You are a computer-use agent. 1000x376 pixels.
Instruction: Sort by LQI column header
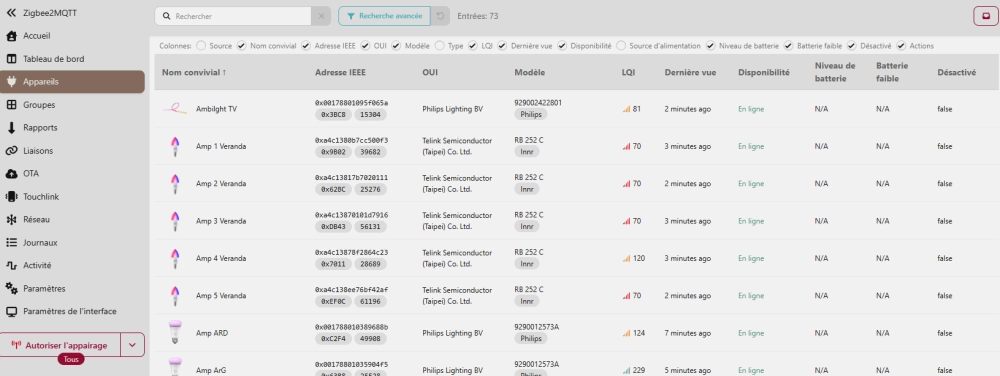point(628,73)
